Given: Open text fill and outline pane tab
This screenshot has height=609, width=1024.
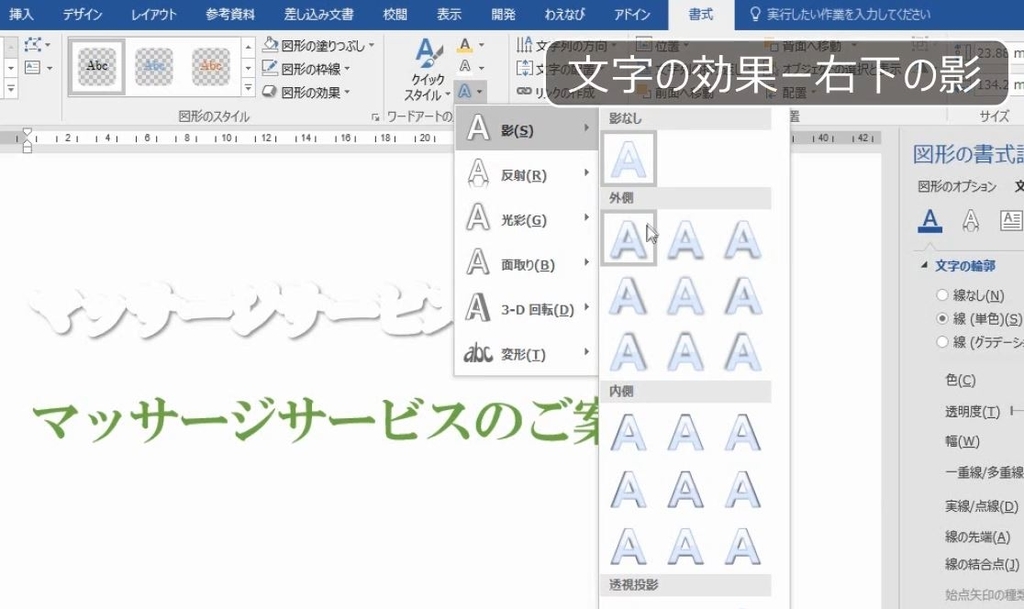Looking at the screenshot, I should click(930, 220).
